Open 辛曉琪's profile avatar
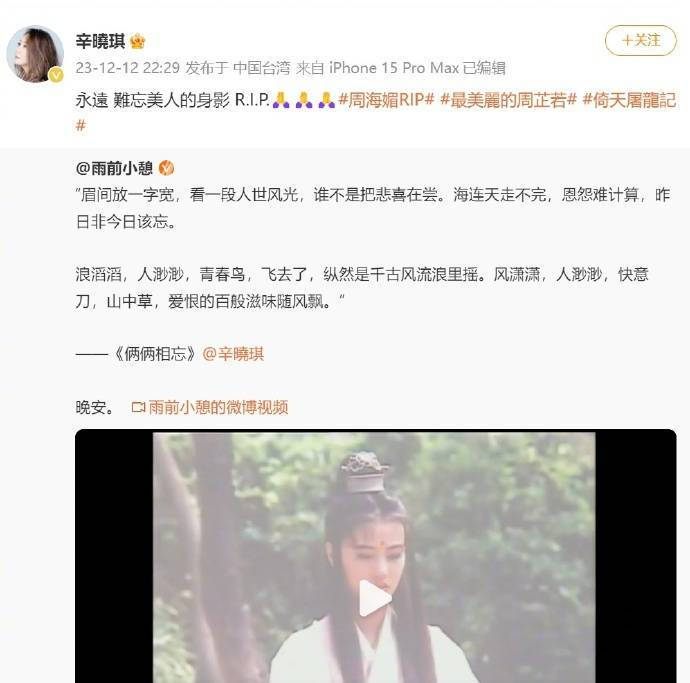The height and width of the screenshot is (683, 690). point(35,54)
